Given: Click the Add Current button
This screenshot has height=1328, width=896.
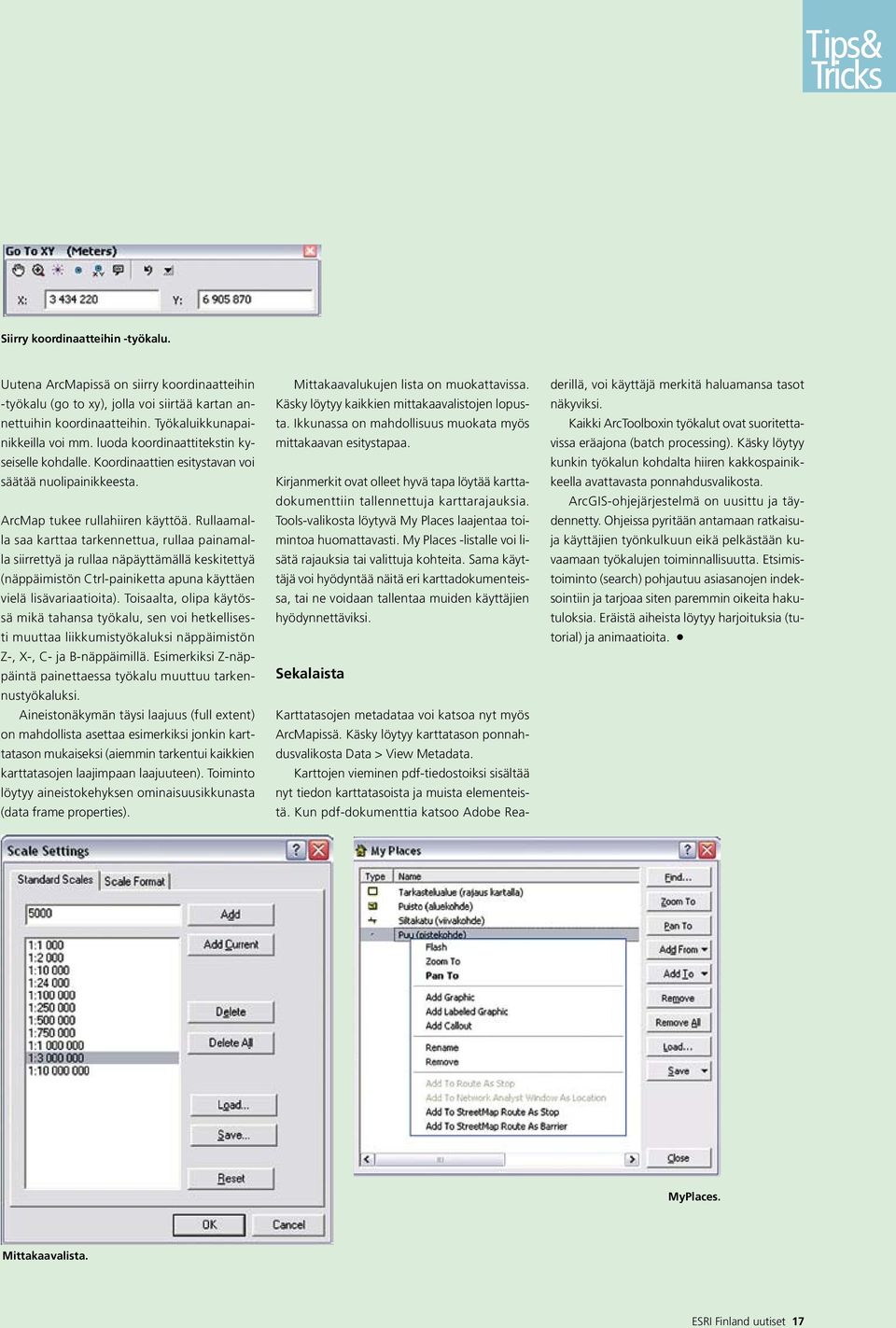Looking at the screenshot, I should tap(231, 944).
